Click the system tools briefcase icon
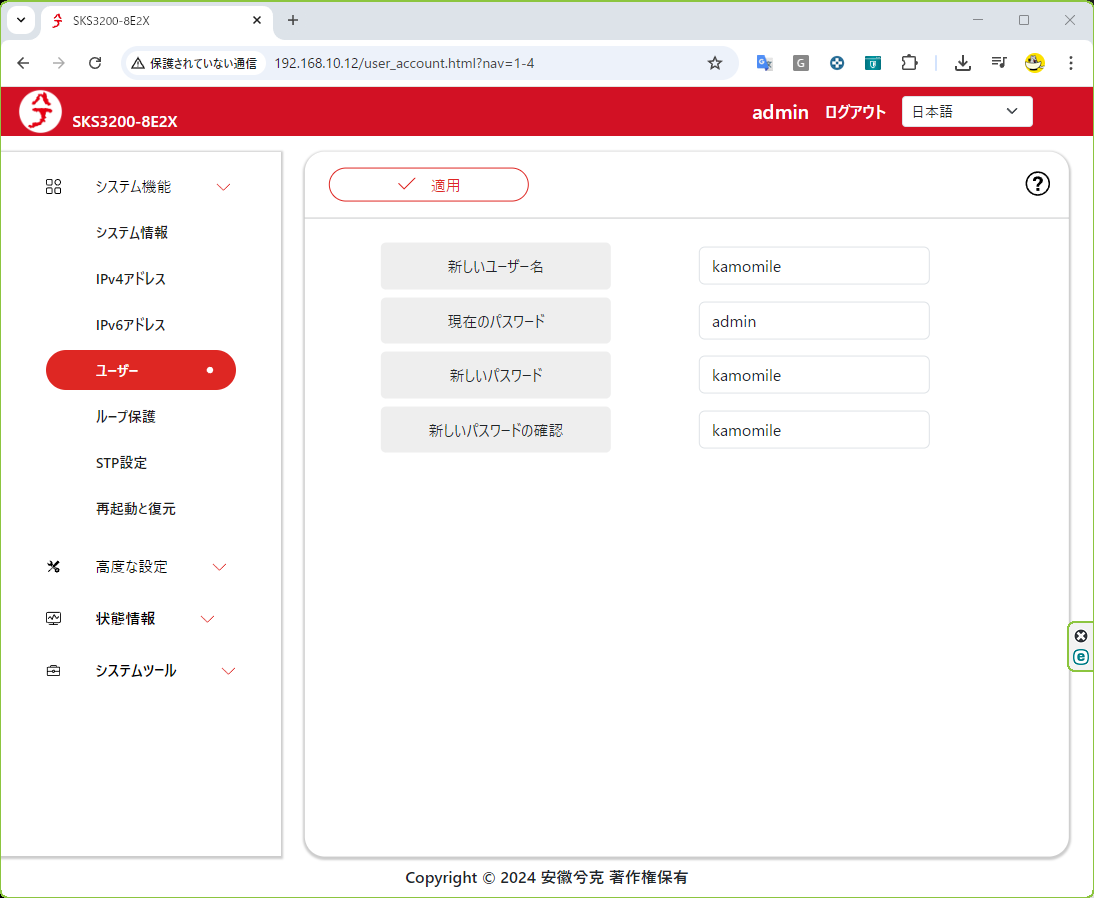 pyautogui.click(x=53, y=671)
